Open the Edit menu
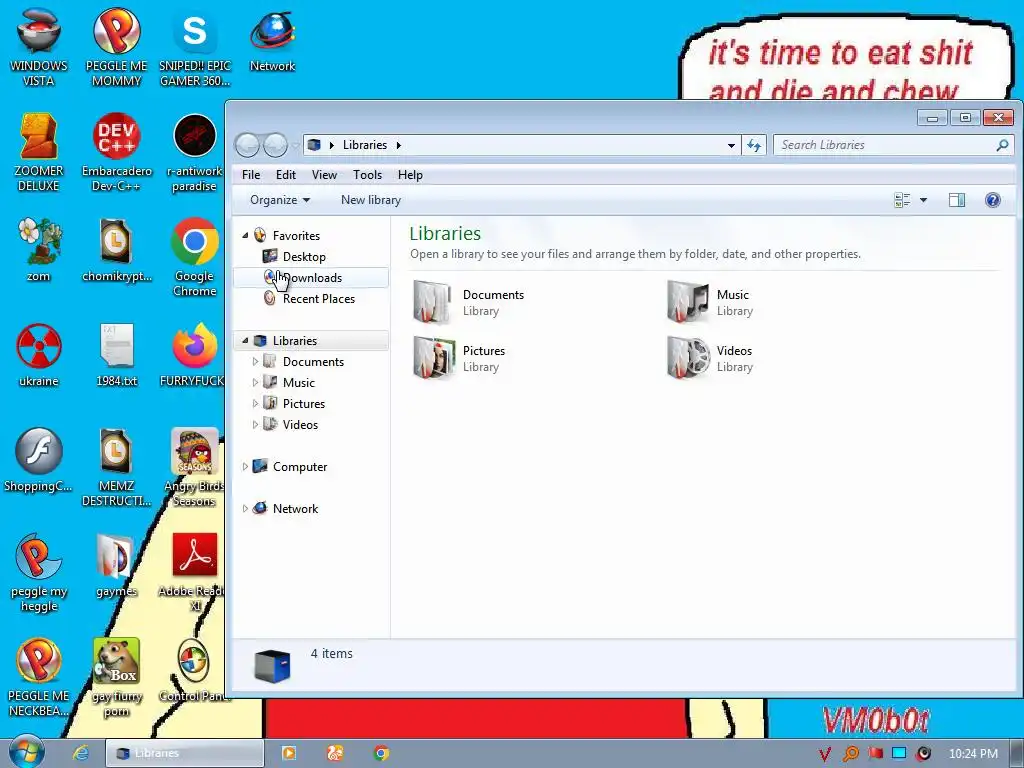 coord(285,174)
